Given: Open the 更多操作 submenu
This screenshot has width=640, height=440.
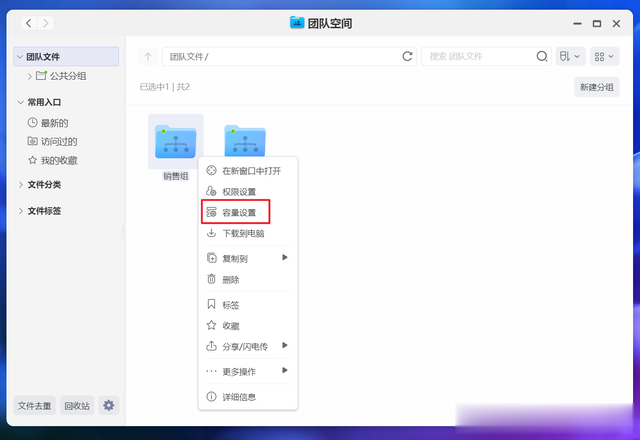Looking at the screenshot, I should coord(248,371).
